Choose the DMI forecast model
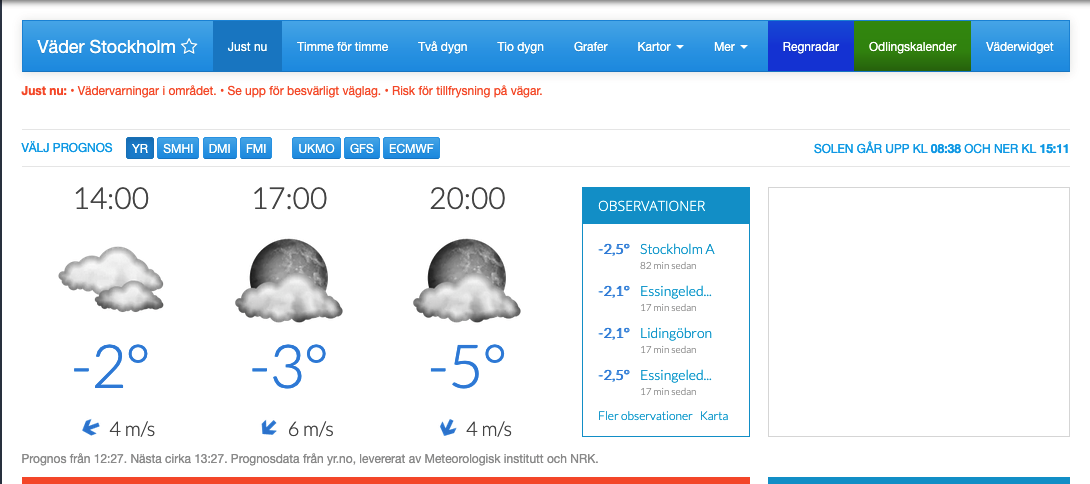Viewport: 1090px width, 484px height. (220, 149)
